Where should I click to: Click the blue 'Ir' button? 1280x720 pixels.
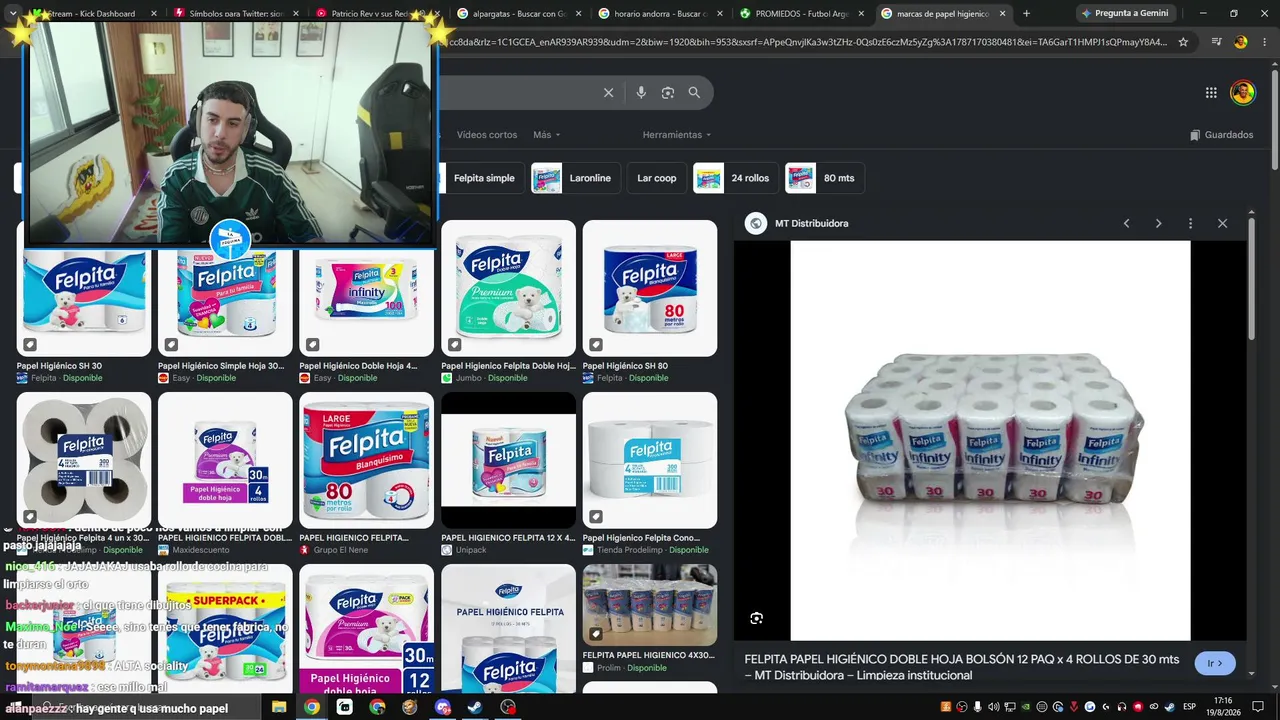click(x=1215, y=663)
